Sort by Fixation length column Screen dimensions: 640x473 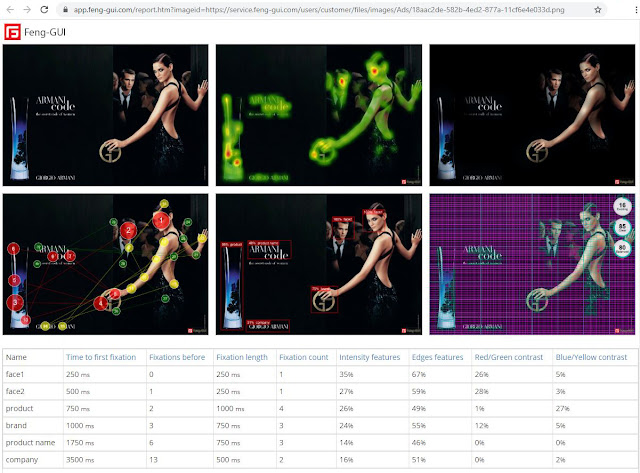click(x=242, y=357)
